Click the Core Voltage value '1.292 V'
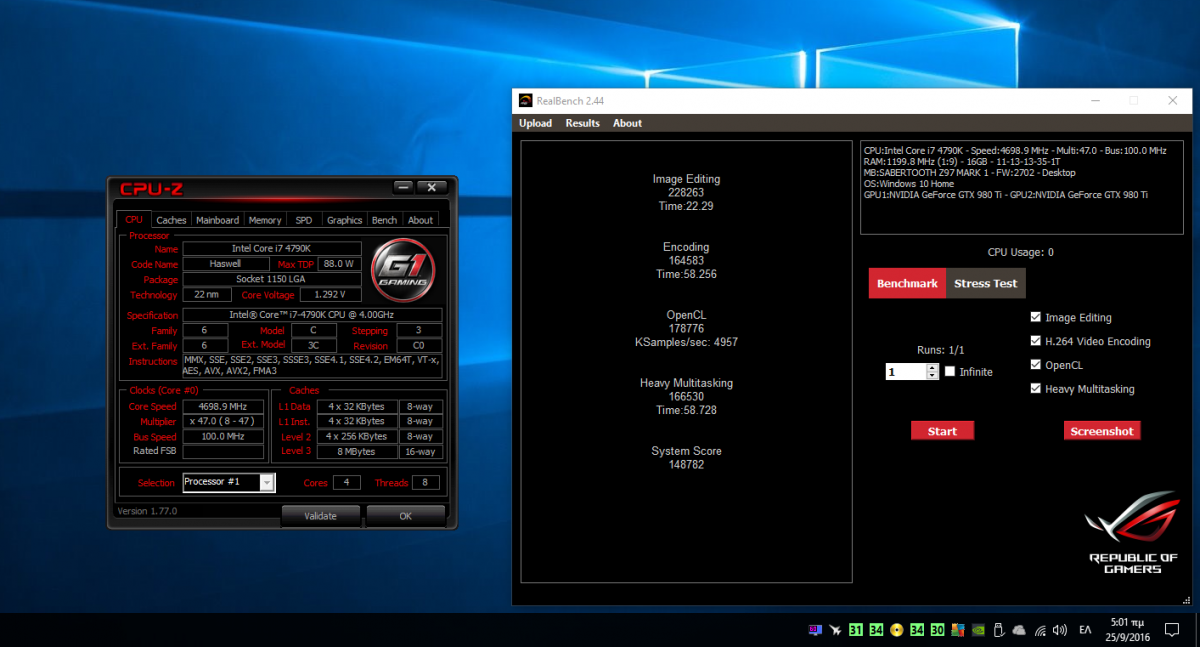The width and height of the screenshot is (1200, 647). coord(331,295)
